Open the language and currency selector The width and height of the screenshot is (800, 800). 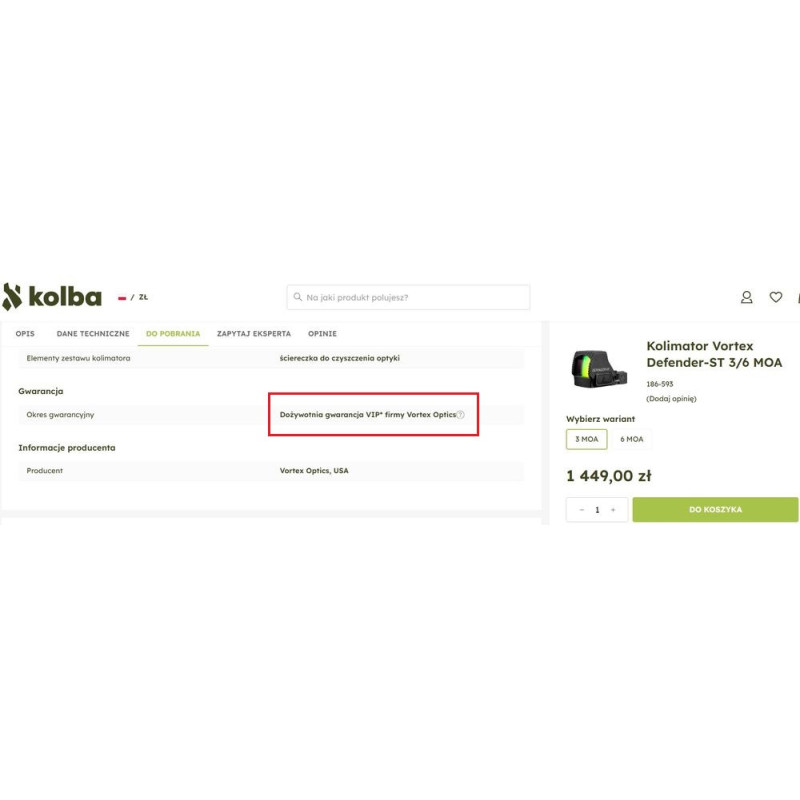[133, 297]
